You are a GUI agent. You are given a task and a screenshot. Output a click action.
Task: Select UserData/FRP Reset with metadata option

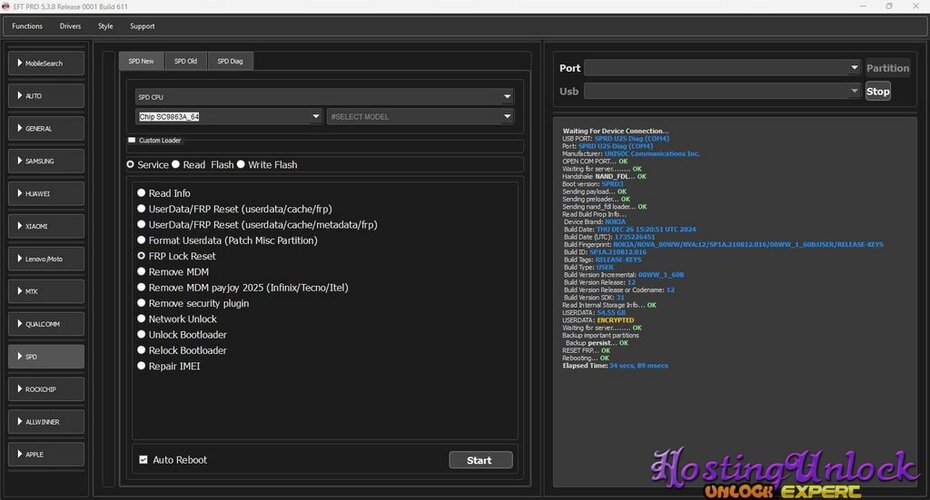pyautogui.click(x=141, y=224)
